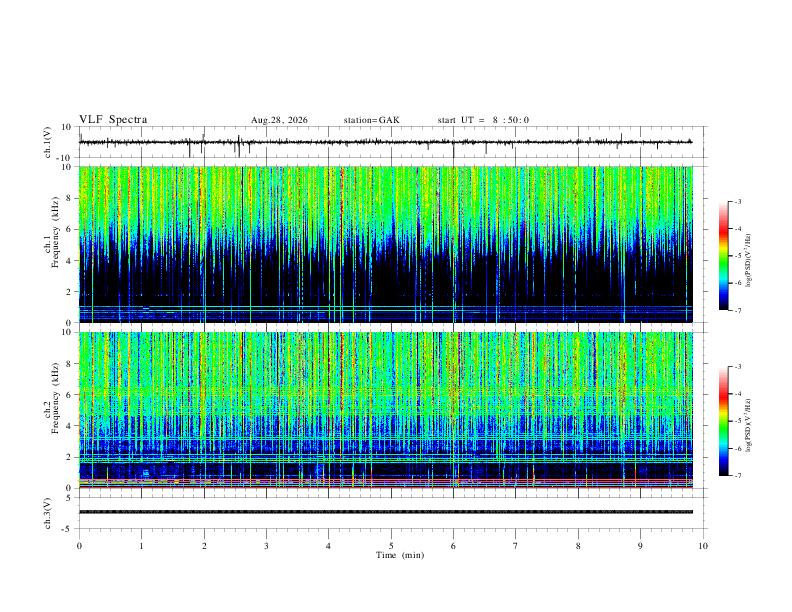Viewport: 792px width, 612px height.
Task: Click the 0 minute tick on time axis
Action: pyautogui.click(x=79, y=546)
